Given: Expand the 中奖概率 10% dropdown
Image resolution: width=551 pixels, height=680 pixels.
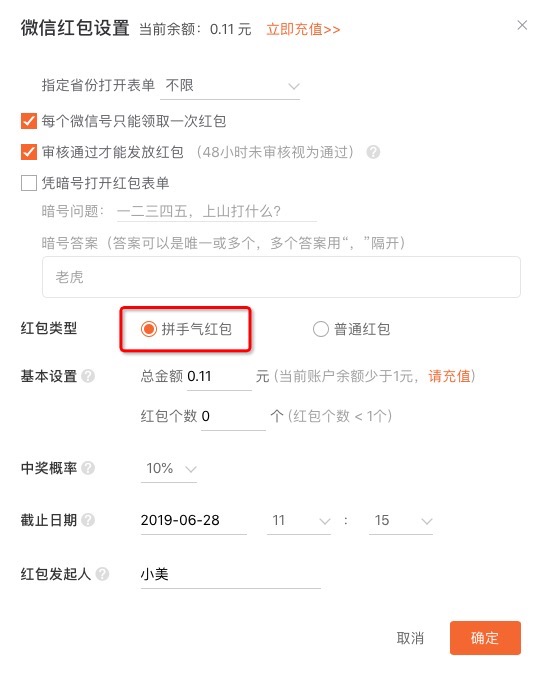Looking at the screenshot, I should pyautogui.click(x=169, y=469).
